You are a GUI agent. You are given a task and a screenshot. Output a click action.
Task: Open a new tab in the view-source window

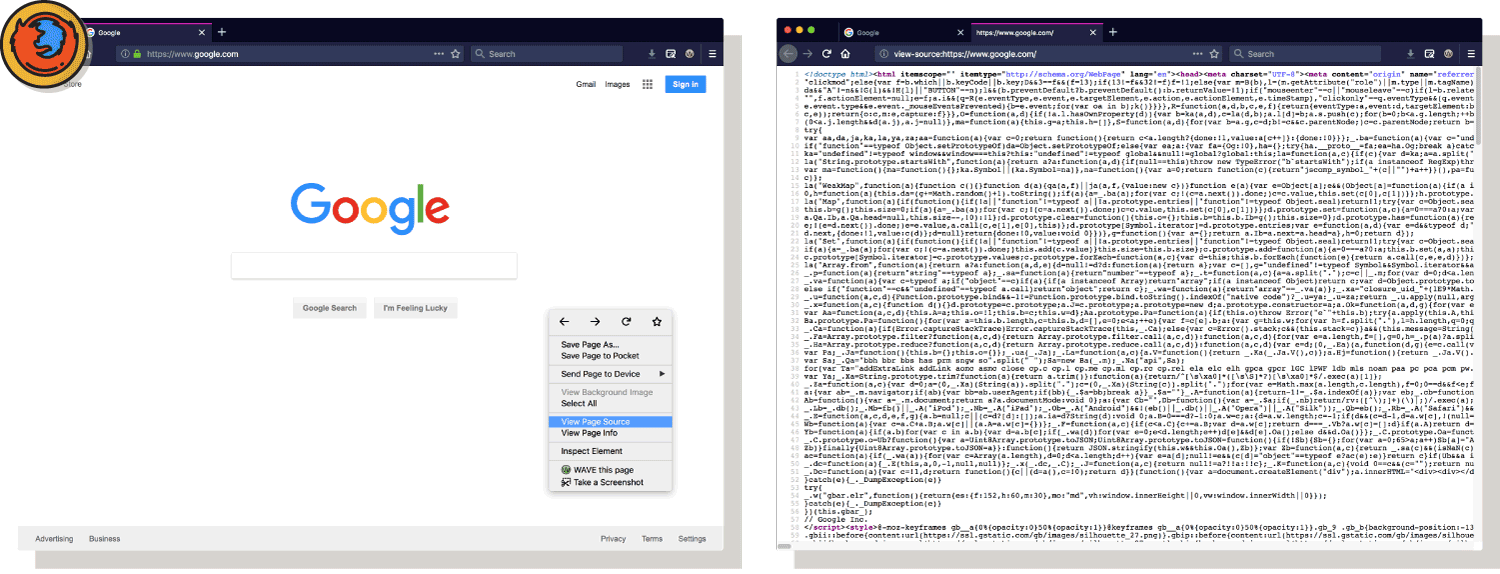coord(1111,32)
